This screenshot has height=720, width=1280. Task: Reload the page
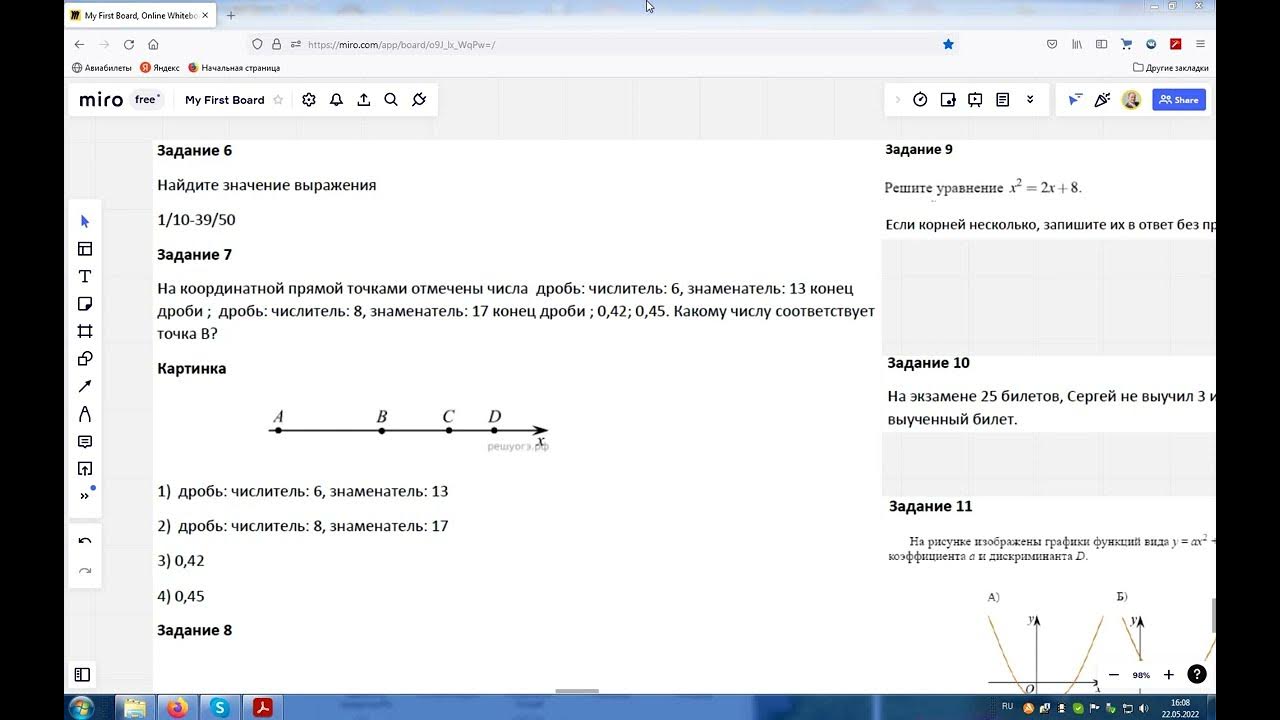(129, 44)
